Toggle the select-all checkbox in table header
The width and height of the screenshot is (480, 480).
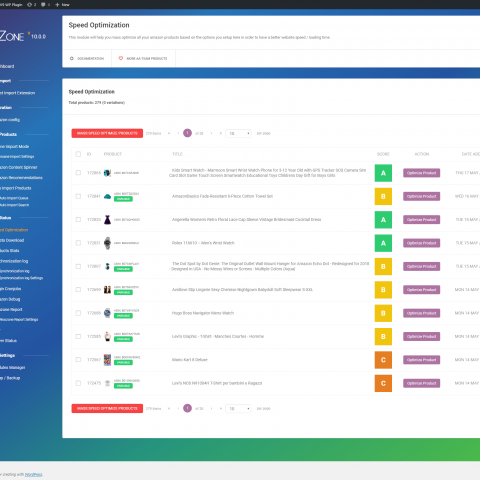[78, 154]
